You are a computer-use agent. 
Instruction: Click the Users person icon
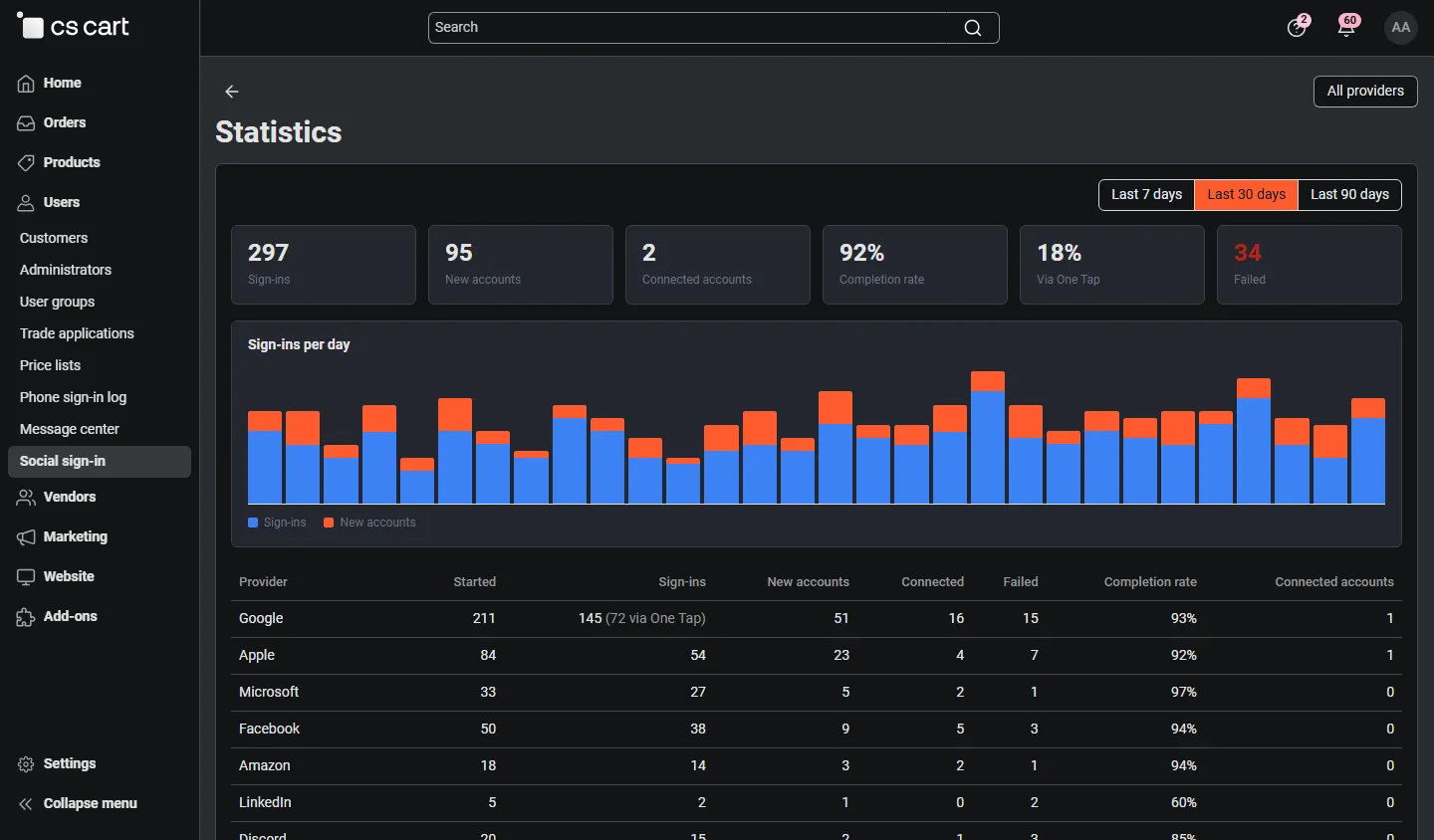click(x=26, y=203)
